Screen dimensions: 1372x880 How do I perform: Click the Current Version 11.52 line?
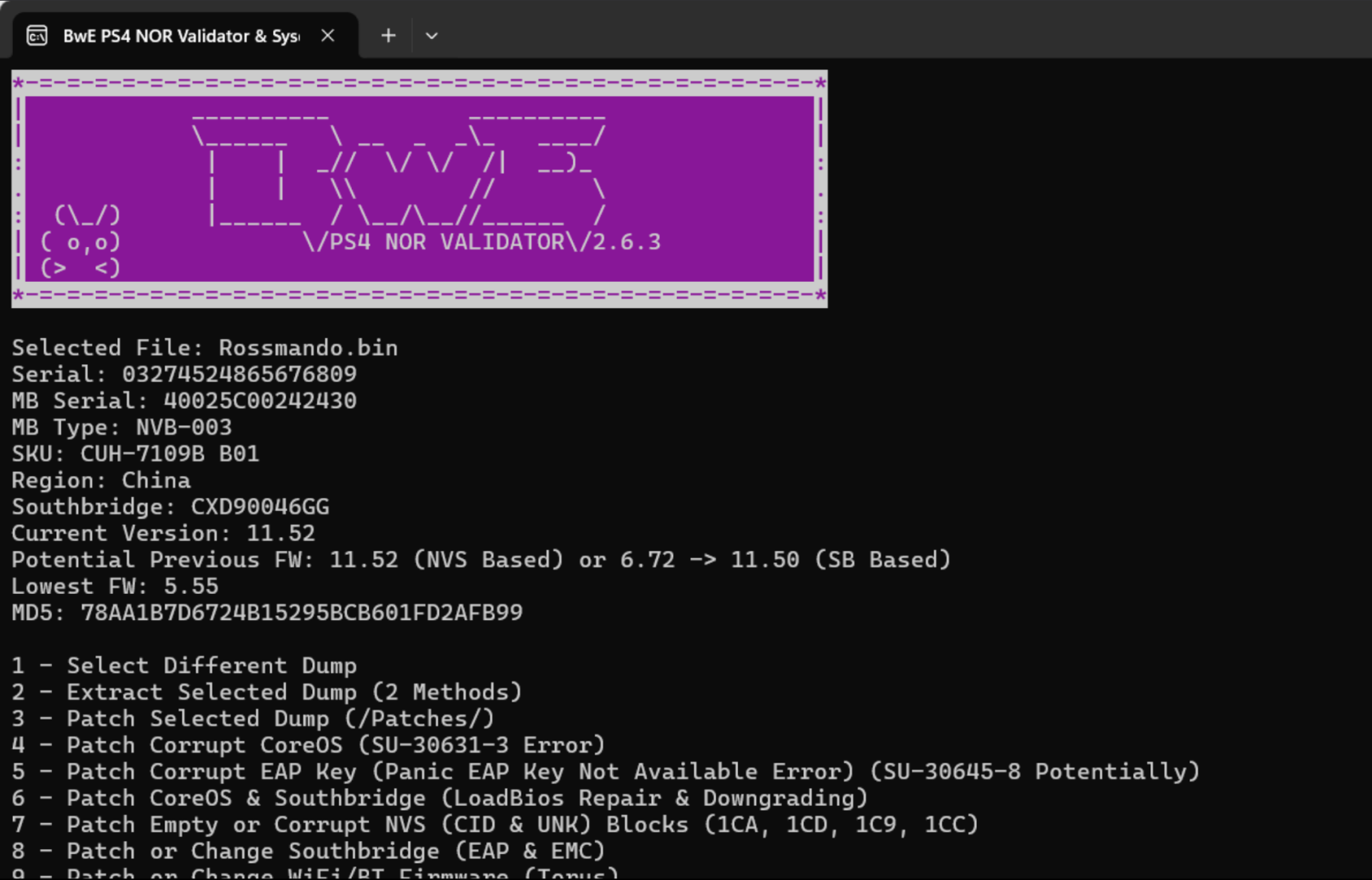pos(163,534)
